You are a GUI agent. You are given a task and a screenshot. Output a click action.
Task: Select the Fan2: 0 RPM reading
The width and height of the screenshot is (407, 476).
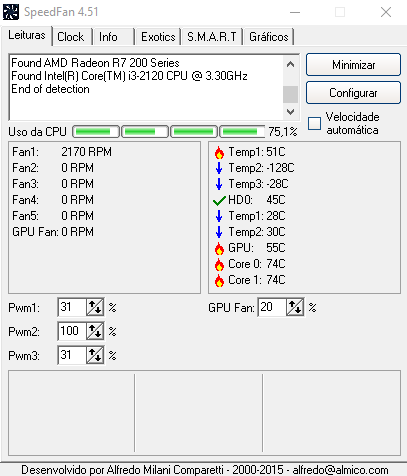pos(53,168)
